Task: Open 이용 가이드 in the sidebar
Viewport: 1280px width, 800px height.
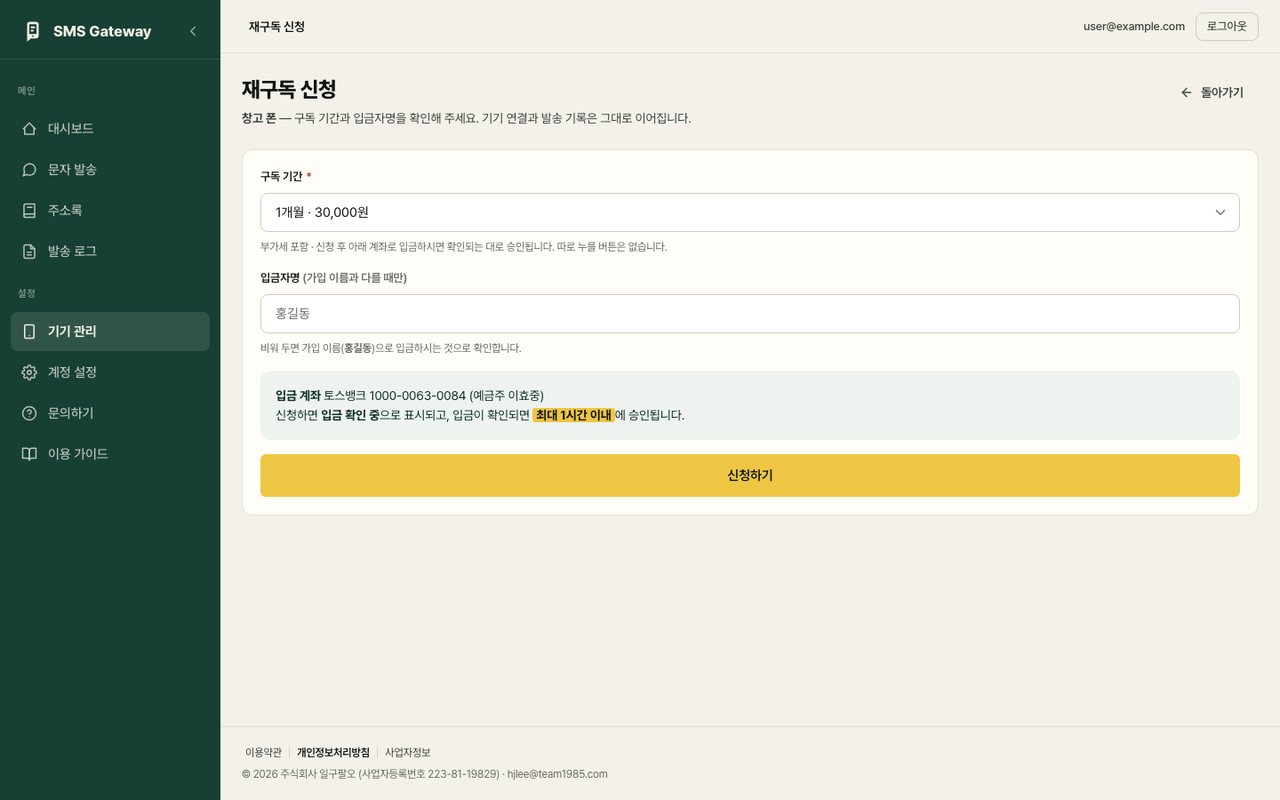Action: coord(110,454)
